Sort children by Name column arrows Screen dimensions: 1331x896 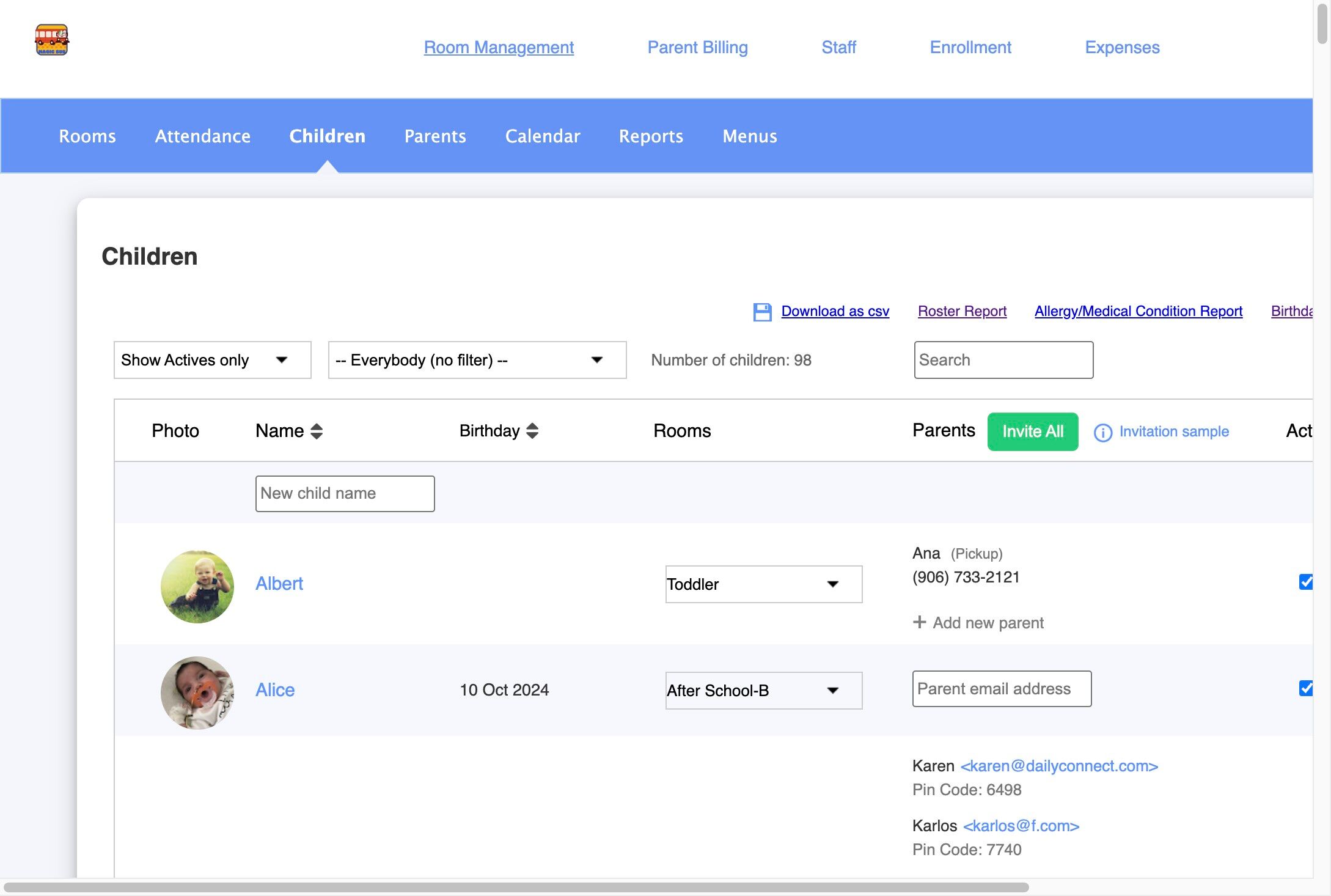[317, 431]
